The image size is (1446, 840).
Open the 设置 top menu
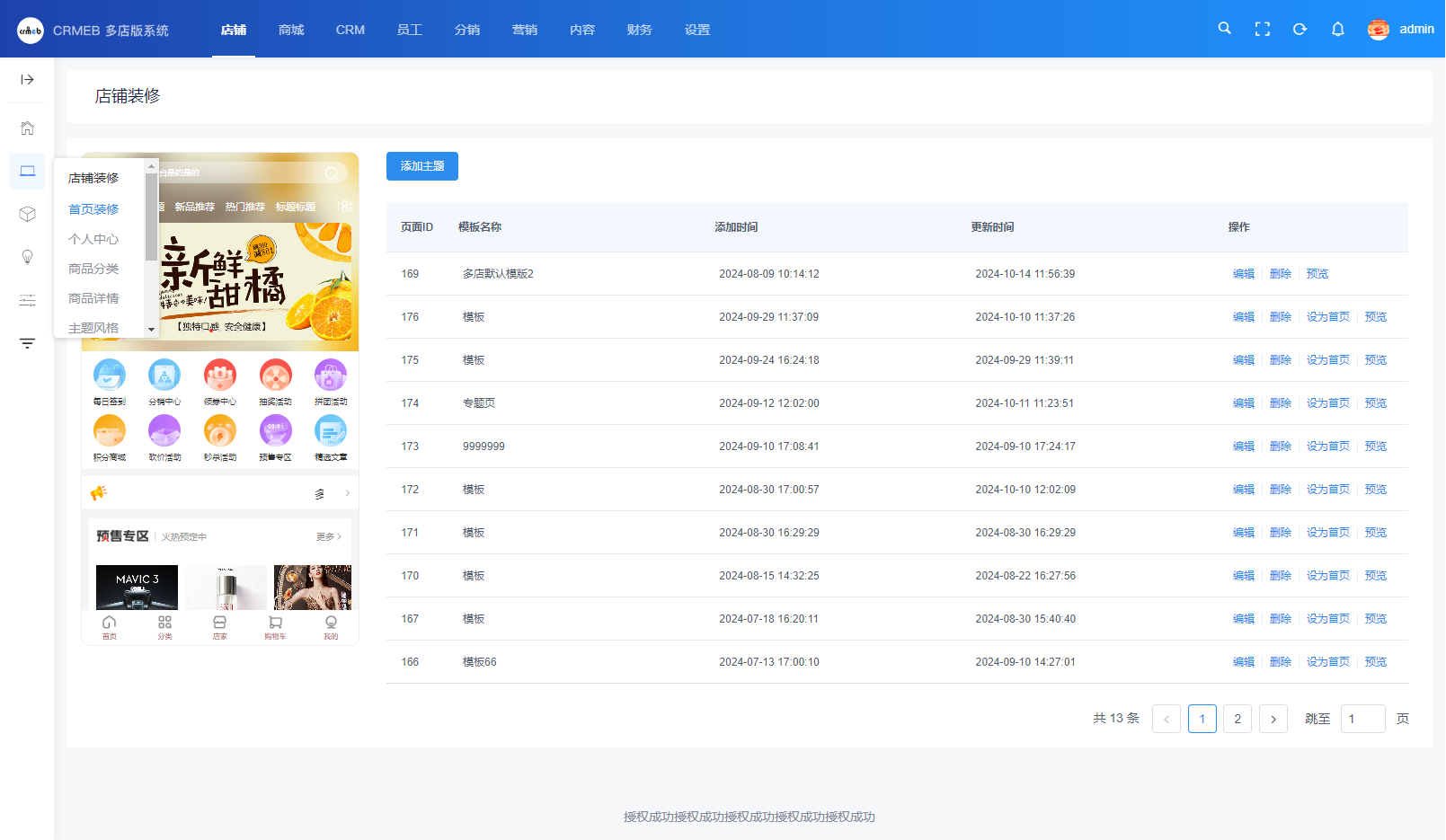tap(697, 30)
